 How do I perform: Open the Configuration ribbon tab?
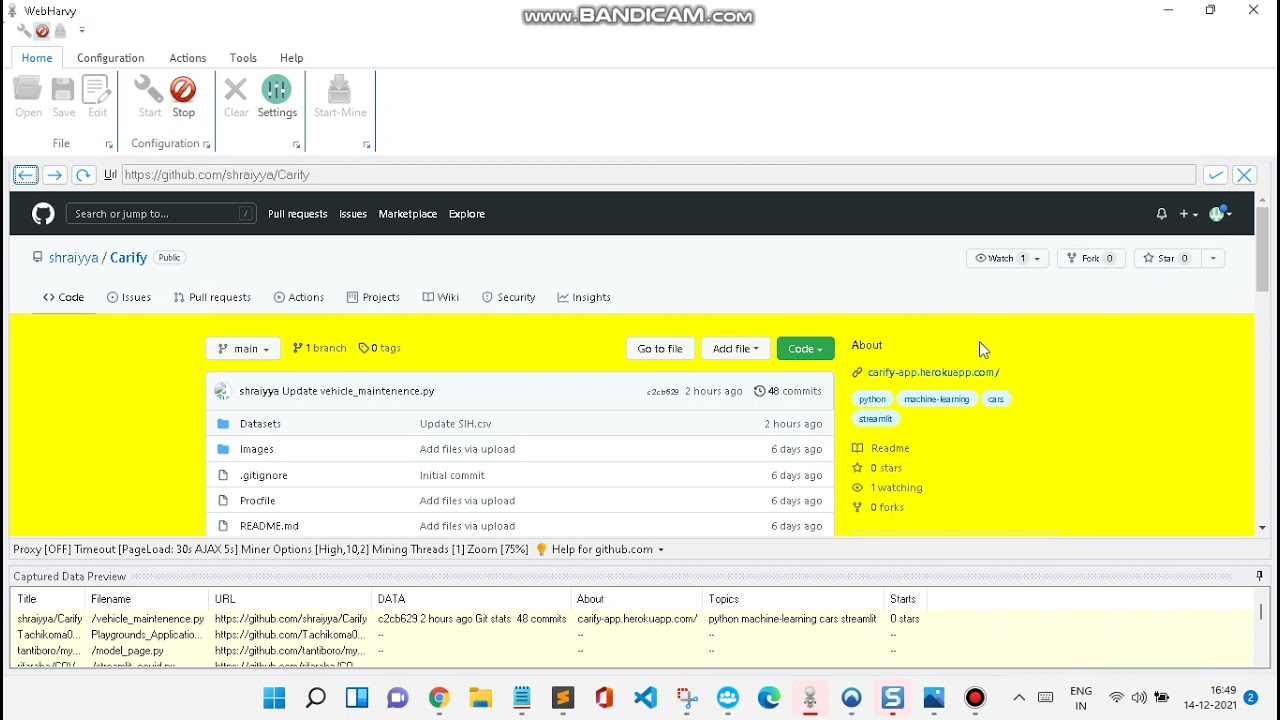110,58
